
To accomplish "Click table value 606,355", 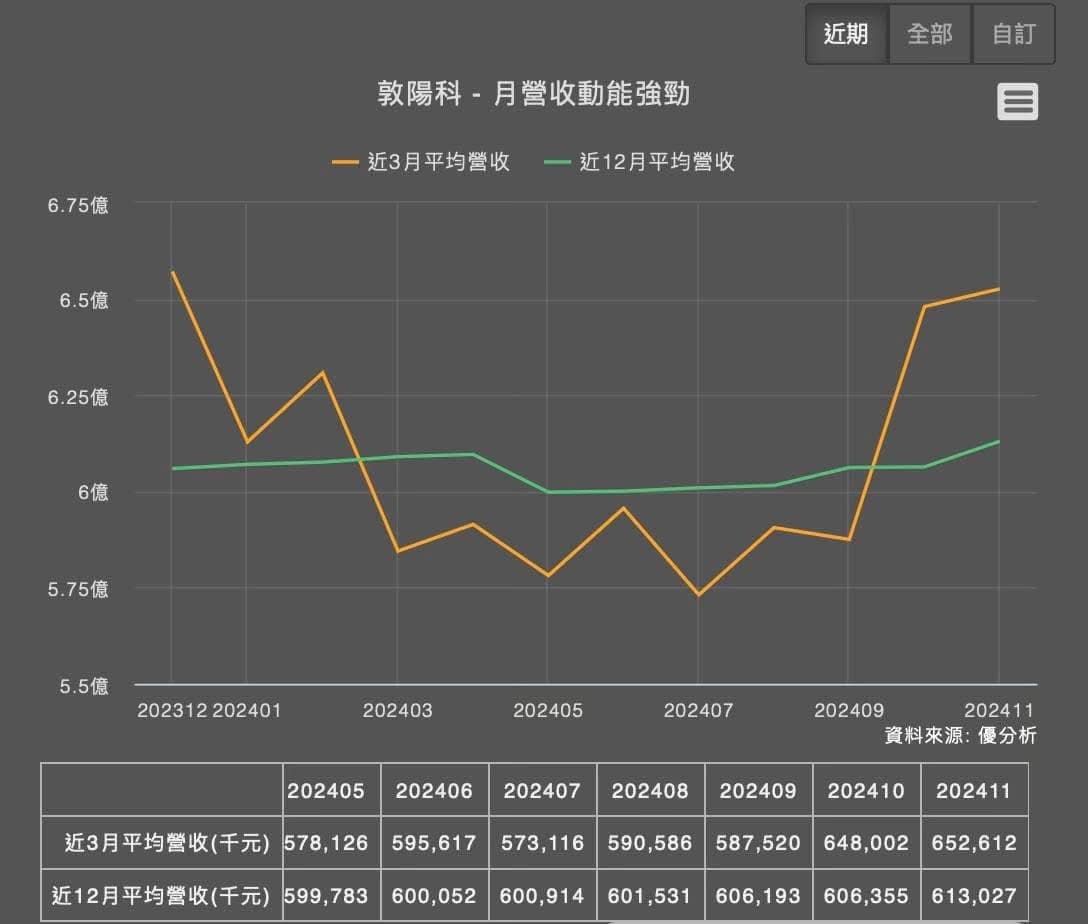I will click(867, 896).
